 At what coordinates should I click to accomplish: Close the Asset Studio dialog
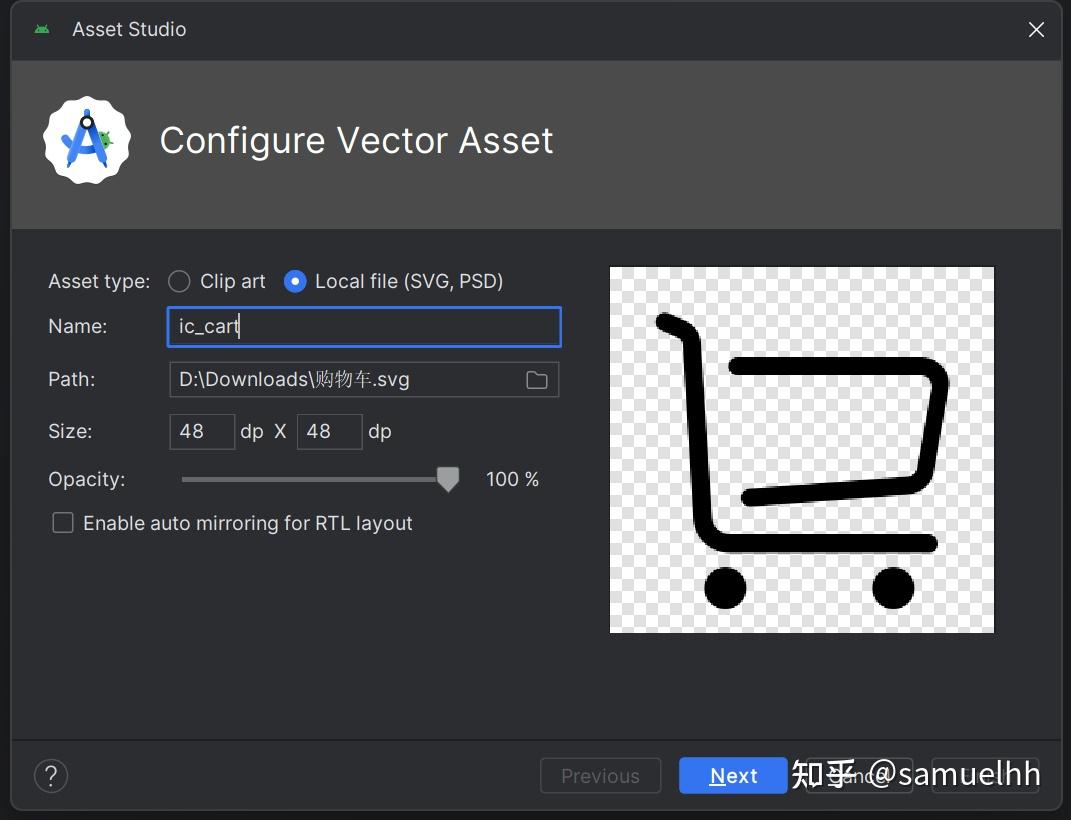click(1035, 29)
